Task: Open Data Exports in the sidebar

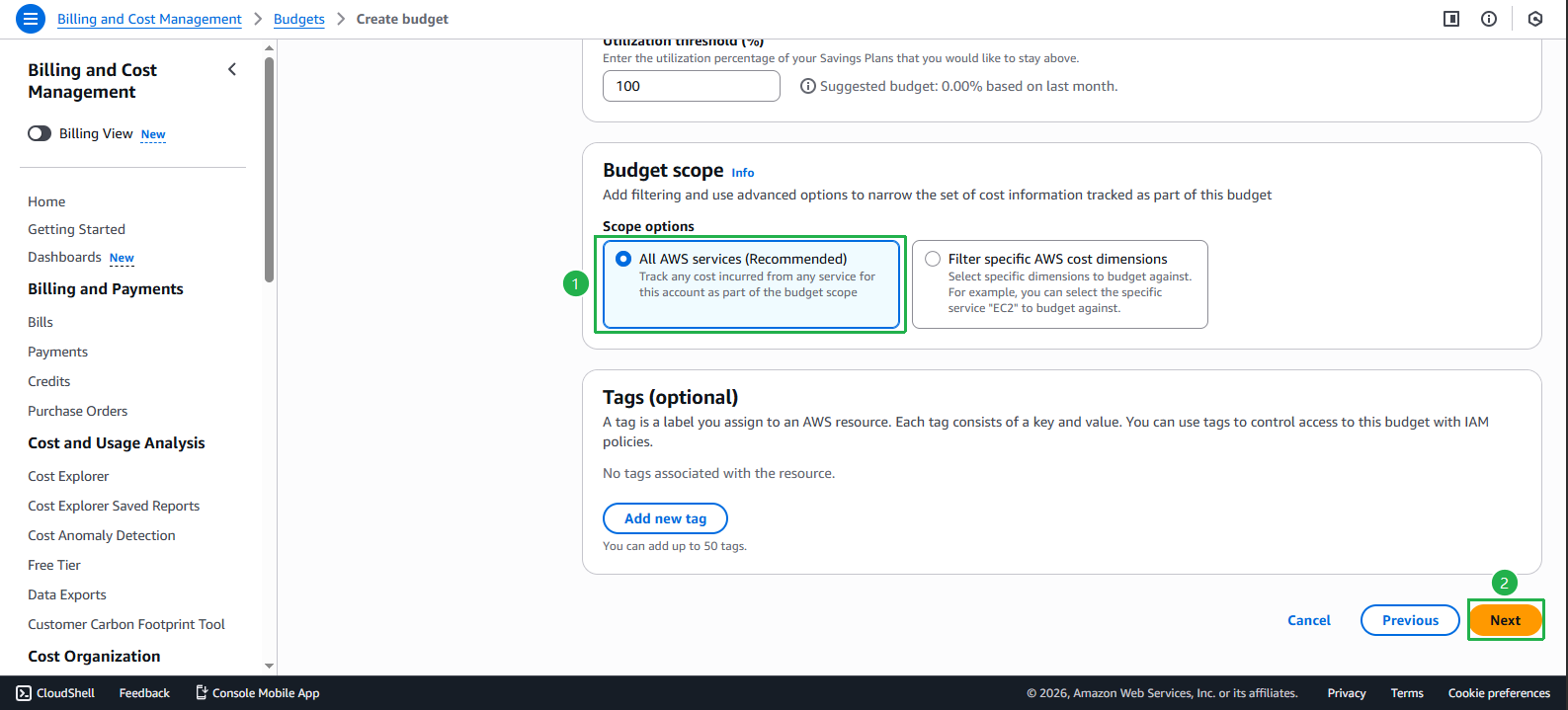Action: (x=67, y=594)
